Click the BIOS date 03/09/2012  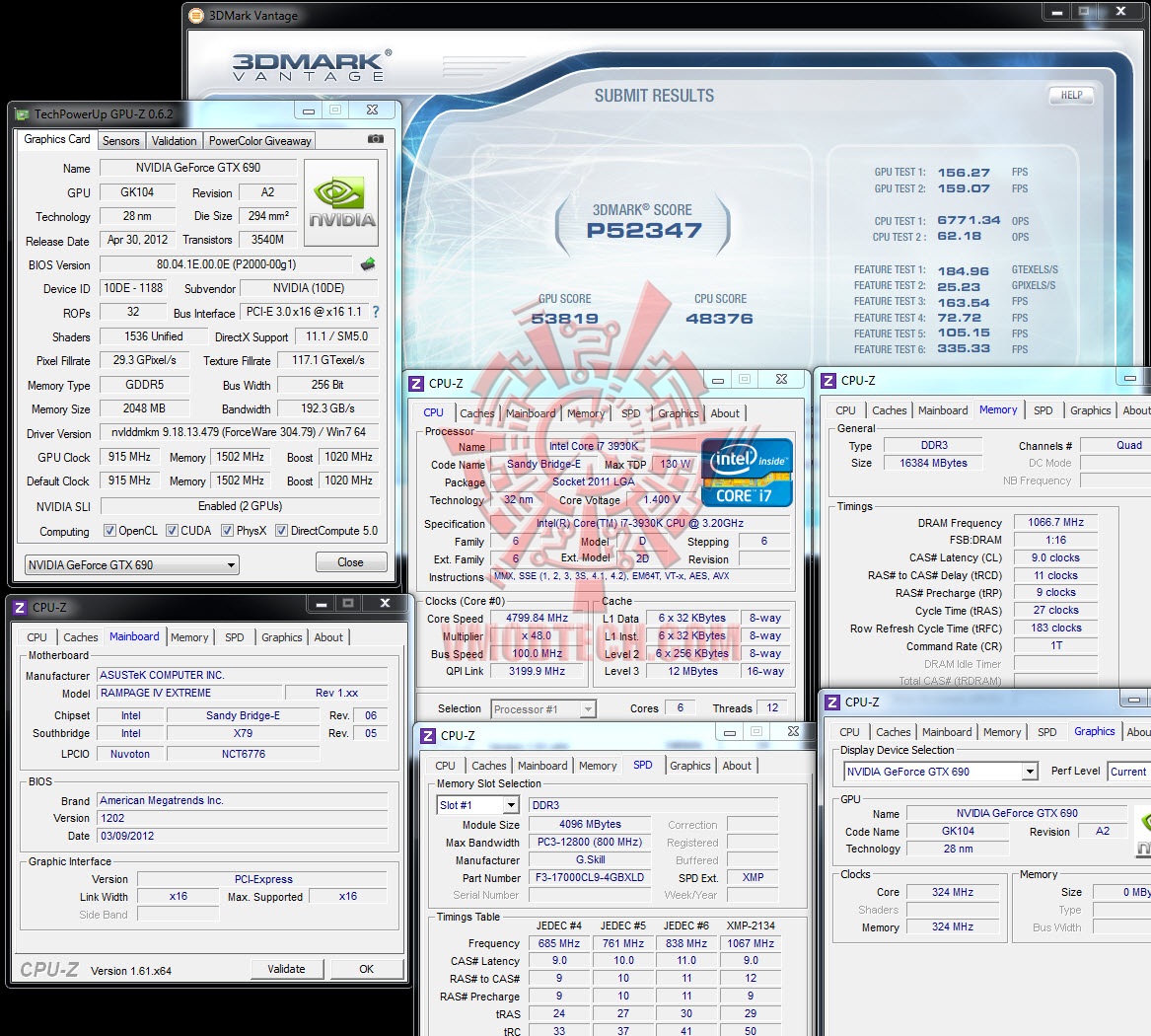click(x=243, y=836)
